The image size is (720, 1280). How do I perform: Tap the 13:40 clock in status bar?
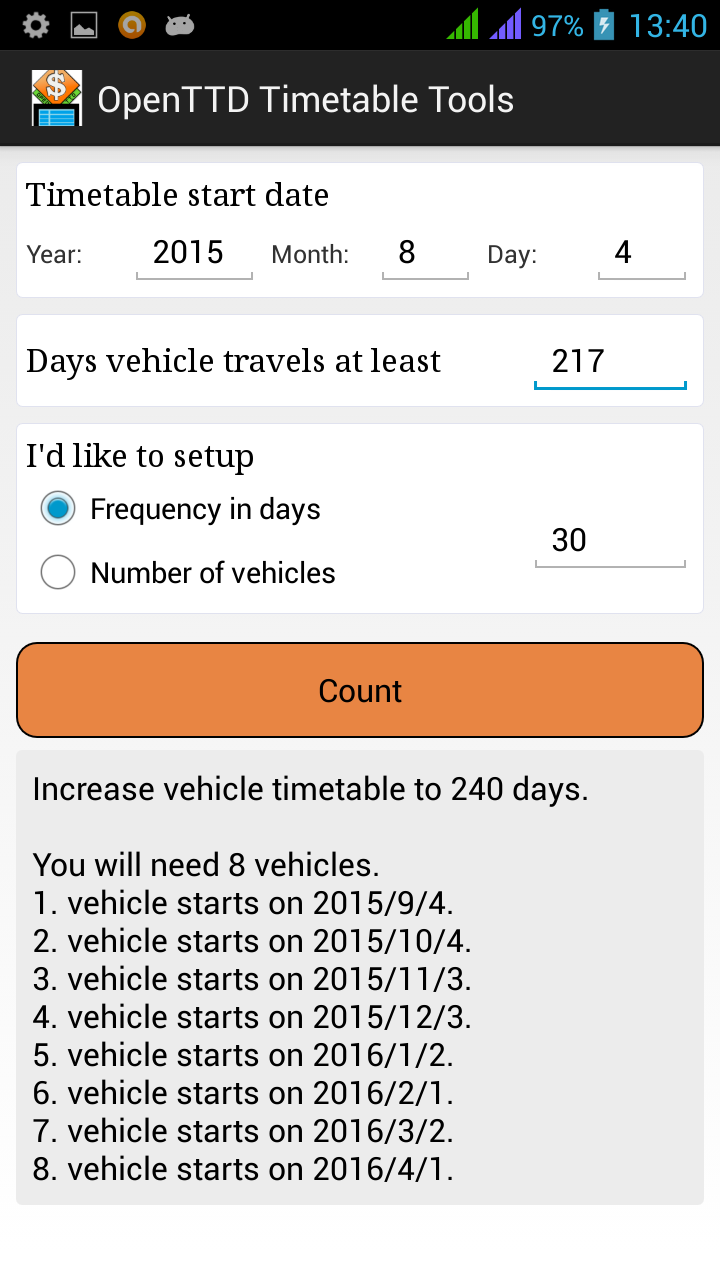pos(667,25)
